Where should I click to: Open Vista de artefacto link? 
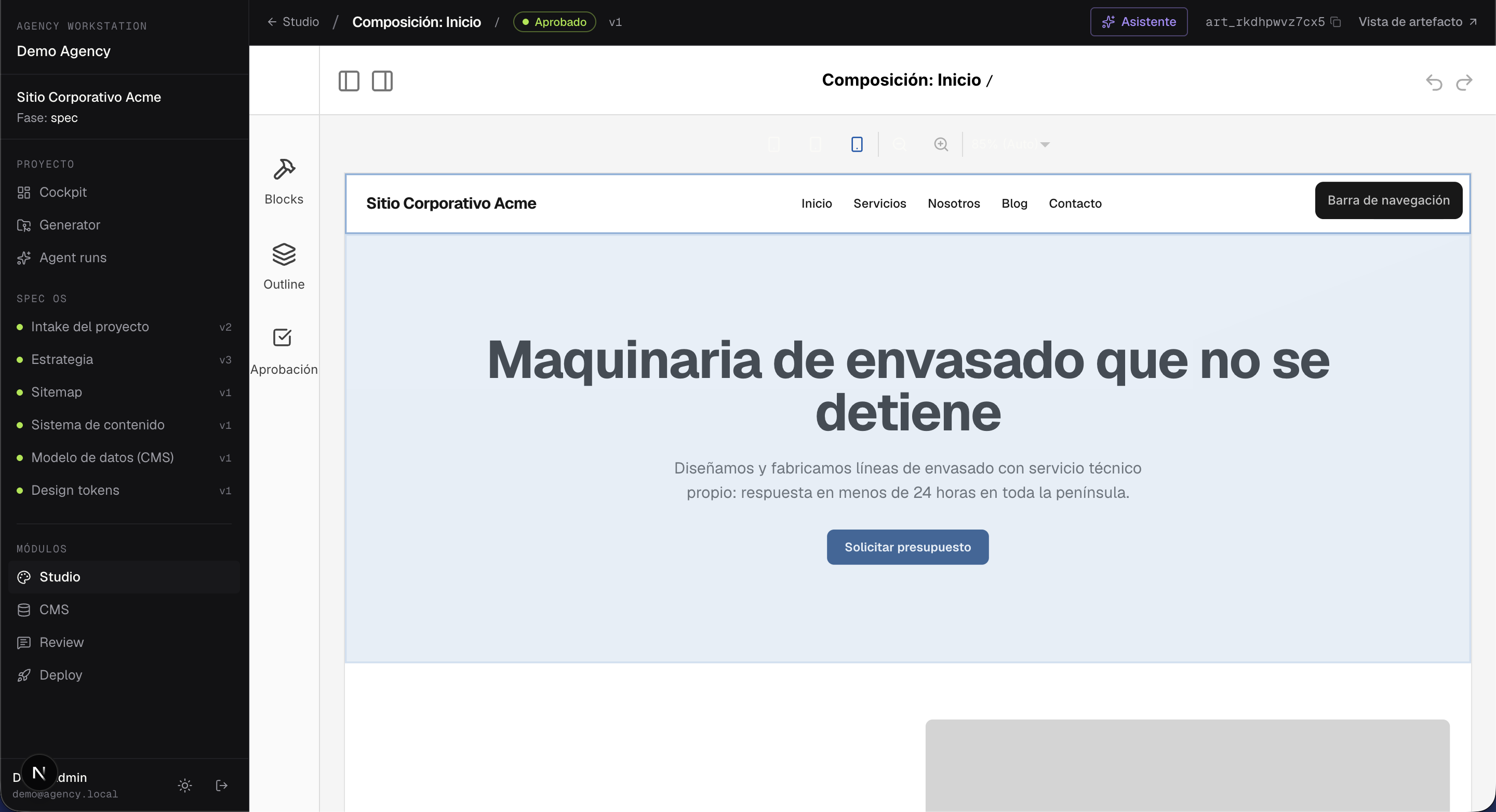(1418, 22)
